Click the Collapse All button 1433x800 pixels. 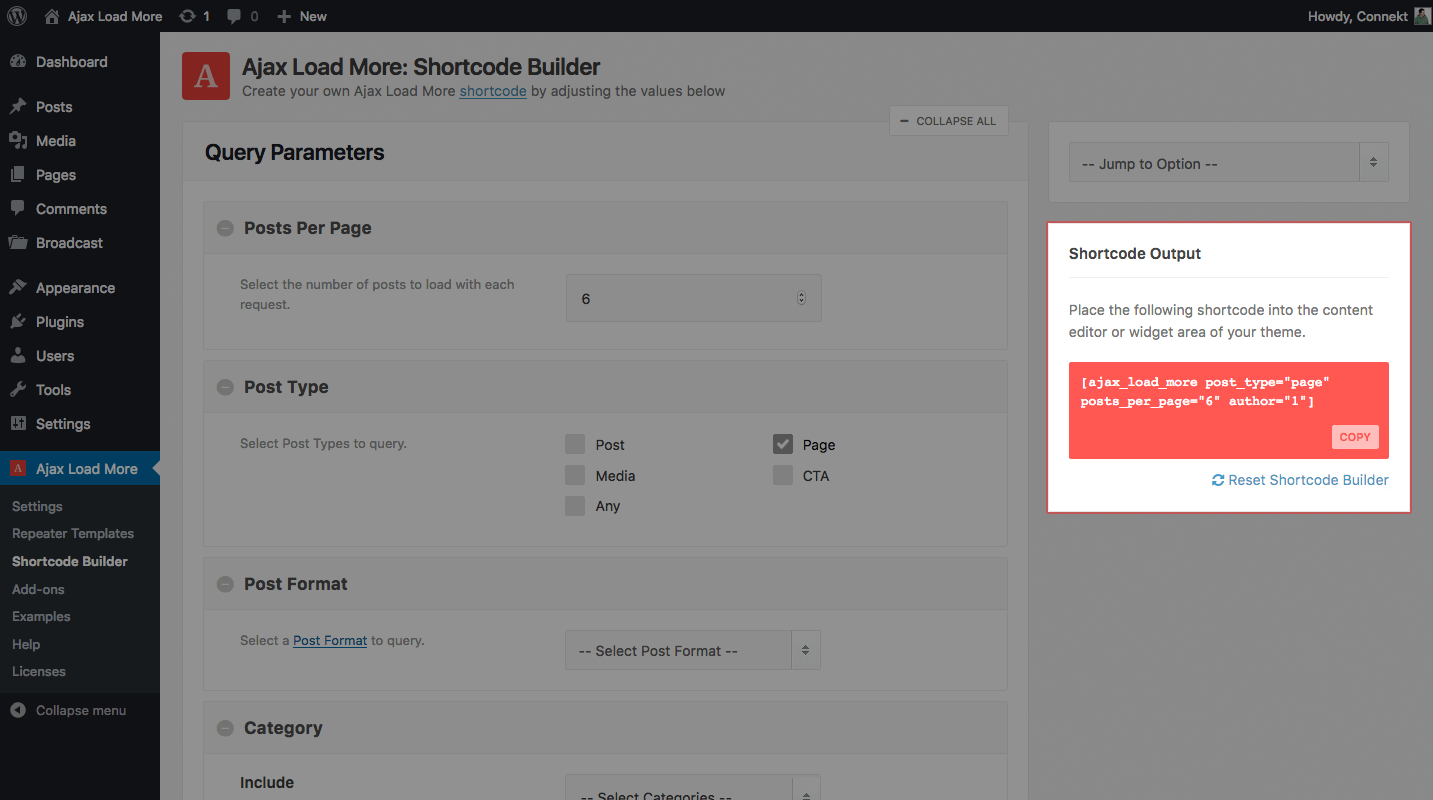[948, 121]
